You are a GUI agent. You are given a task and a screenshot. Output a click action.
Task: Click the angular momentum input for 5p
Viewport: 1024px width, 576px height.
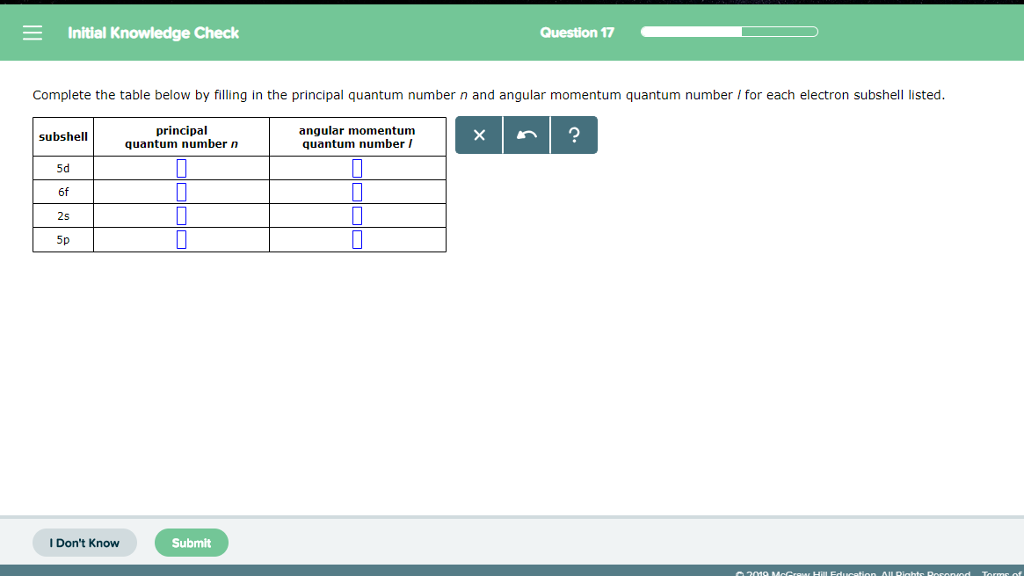point(357,239)
